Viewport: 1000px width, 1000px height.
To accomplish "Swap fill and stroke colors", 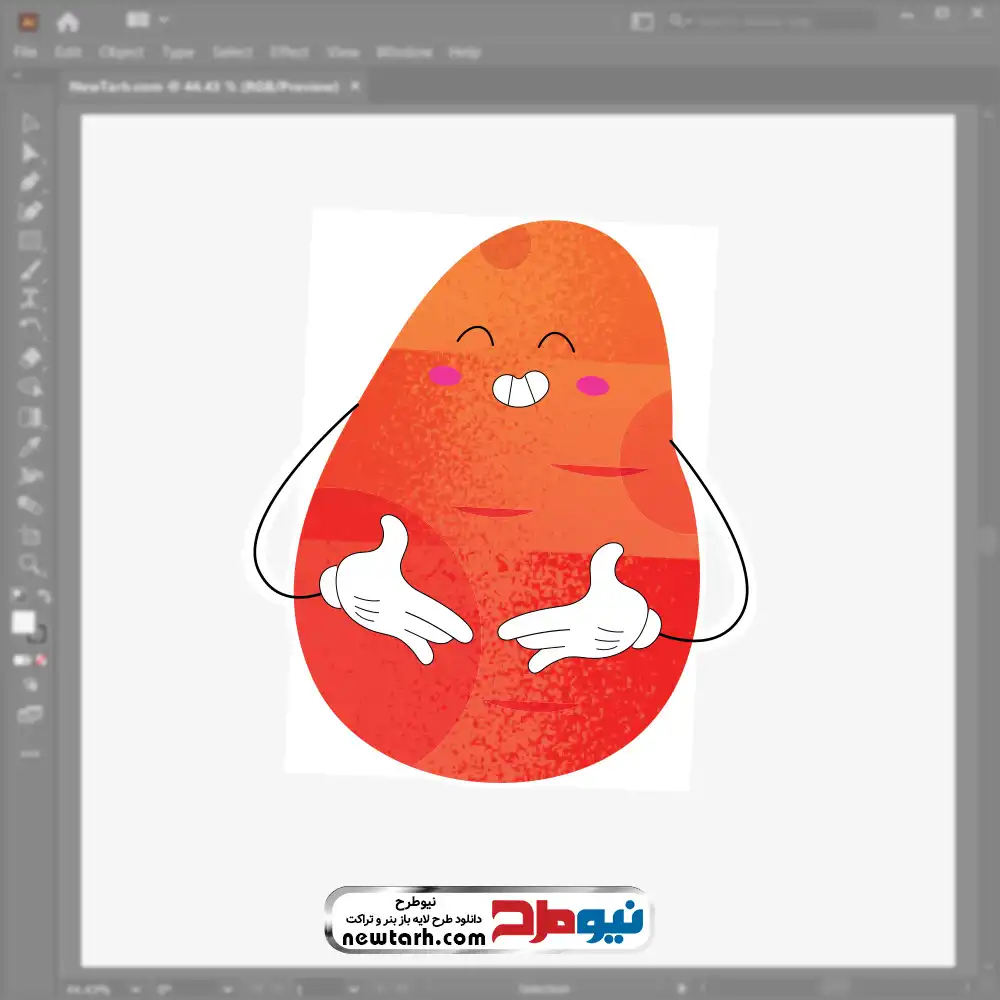I will coord(44,597).
